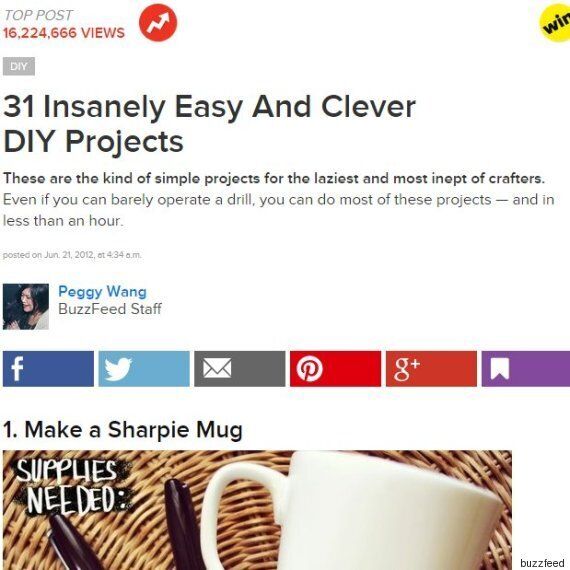Screen dimensions: 570x570
Task: Open the article headline about DIY projects
Action: [x=209, y=124]
